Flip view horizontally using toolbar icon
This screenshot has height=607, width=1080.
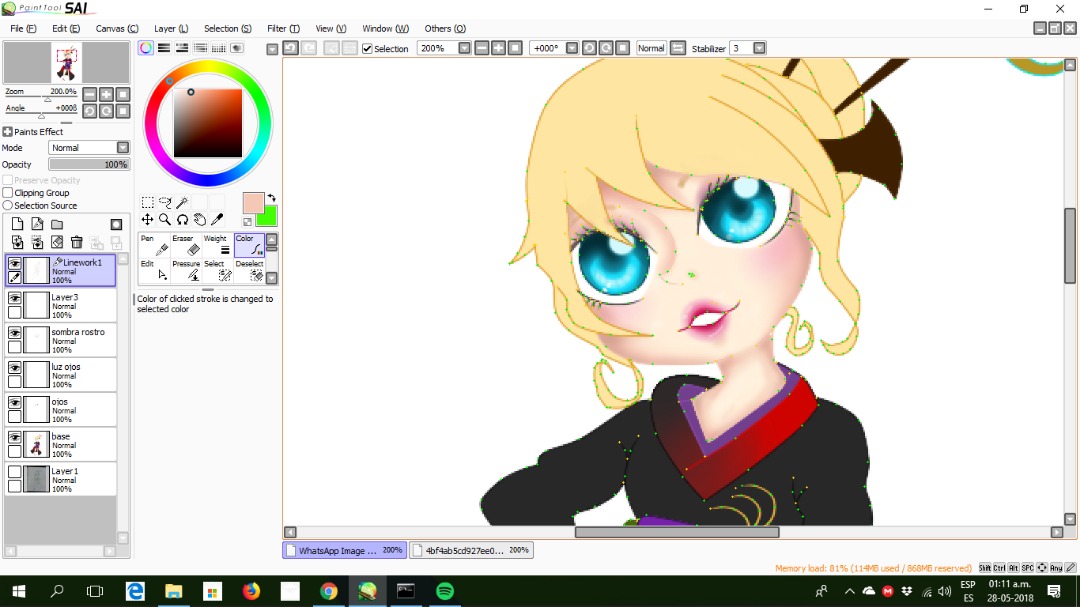pos(678,48)
